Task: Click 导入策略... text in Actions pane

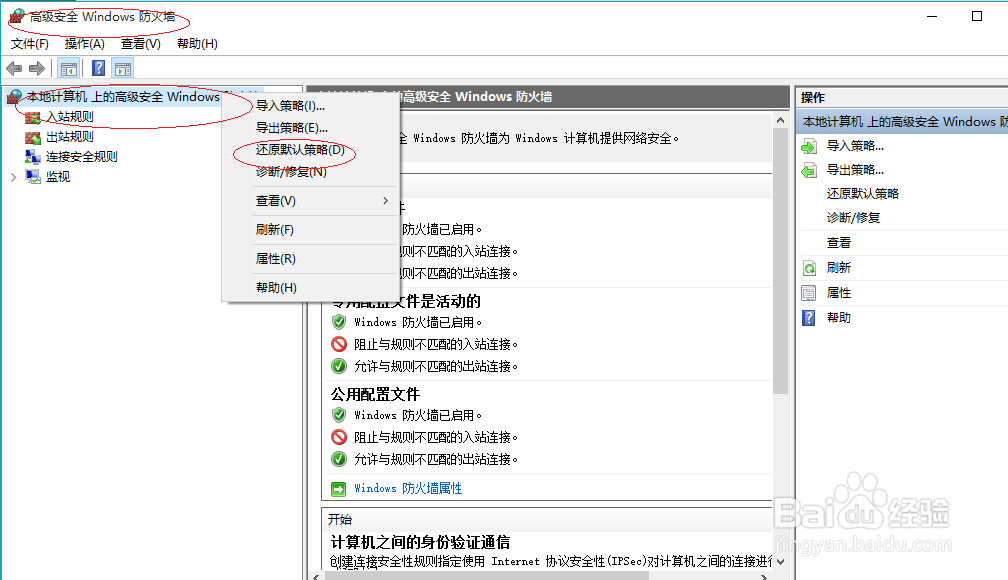Action: pyautogui.click(x=855, y=146)
